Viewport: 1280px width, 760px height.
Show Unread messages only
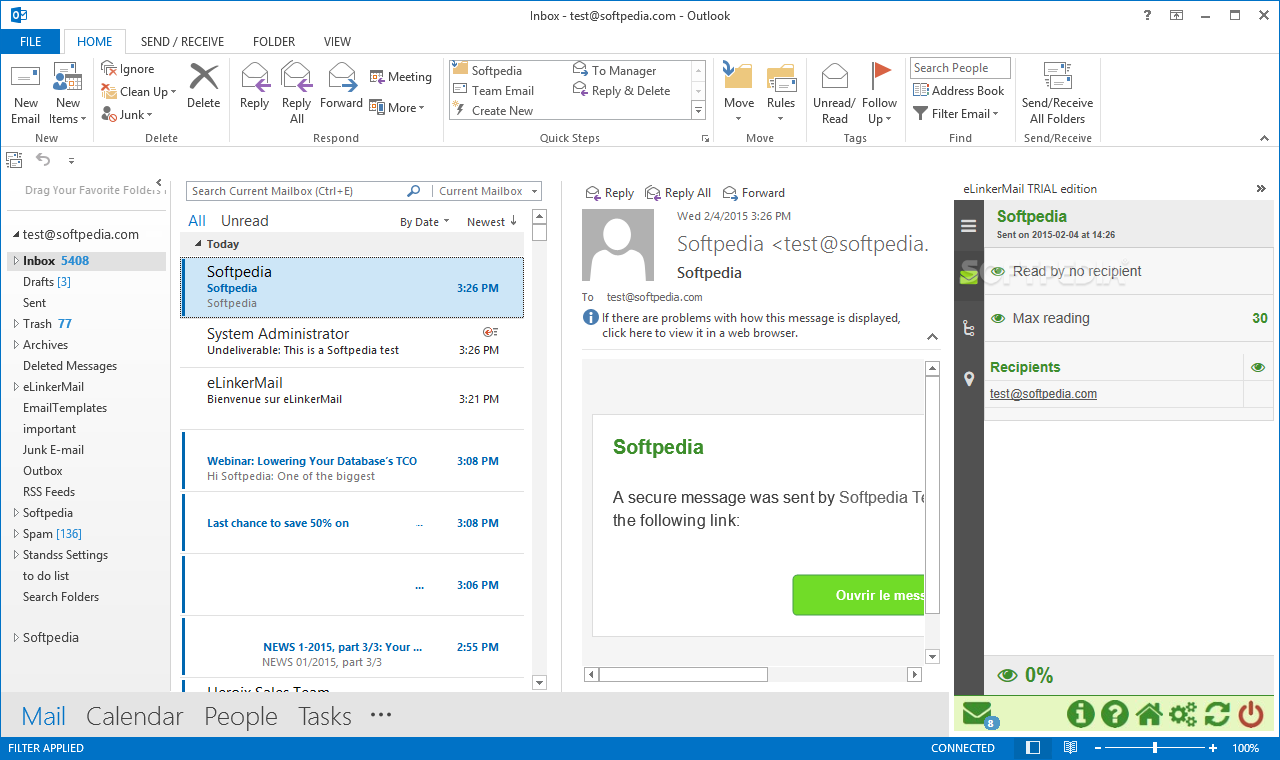pos(245,221)
